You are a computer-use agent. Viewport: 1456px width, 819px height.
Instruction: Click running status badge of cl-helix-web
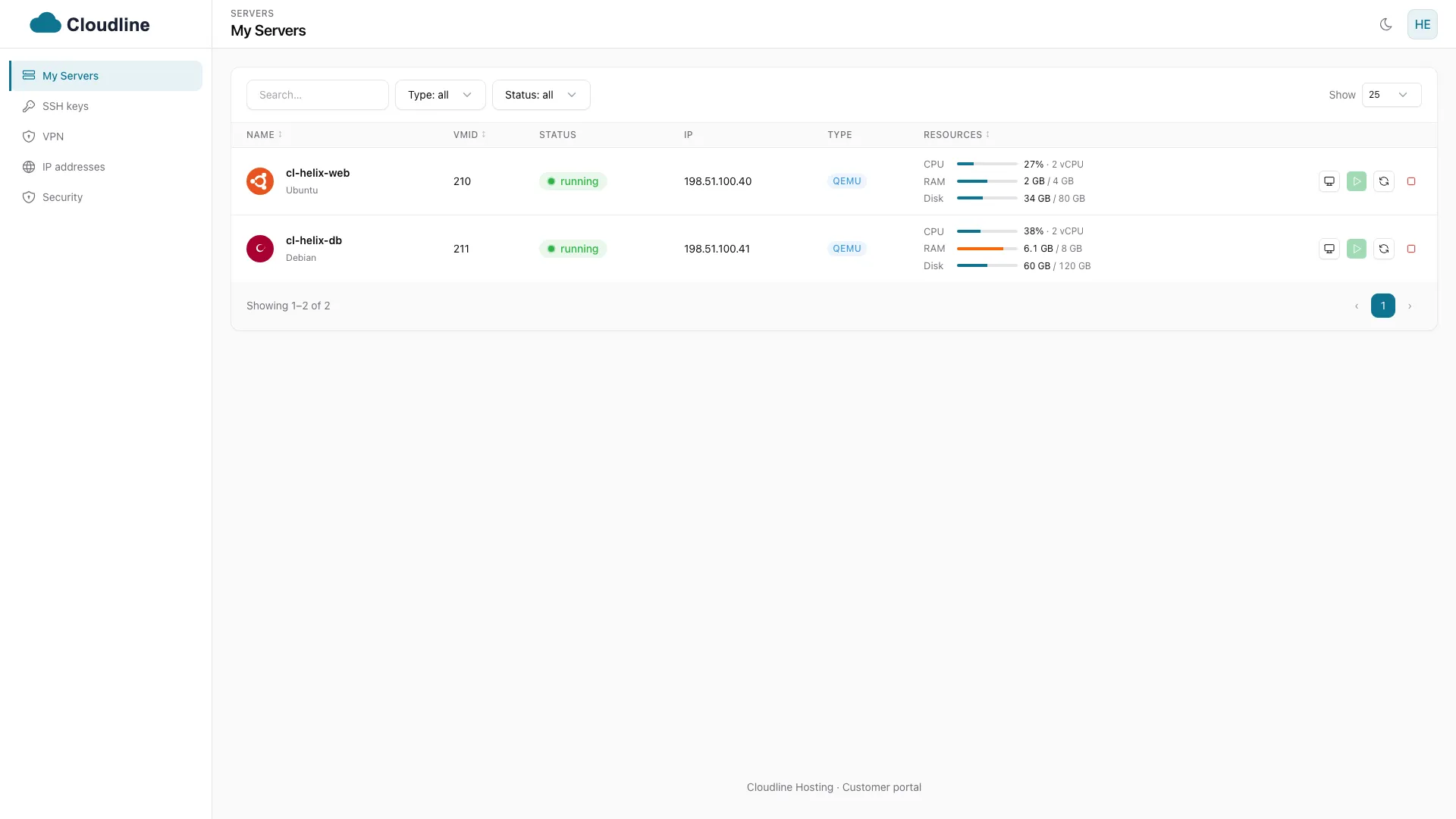click(573, 181)
